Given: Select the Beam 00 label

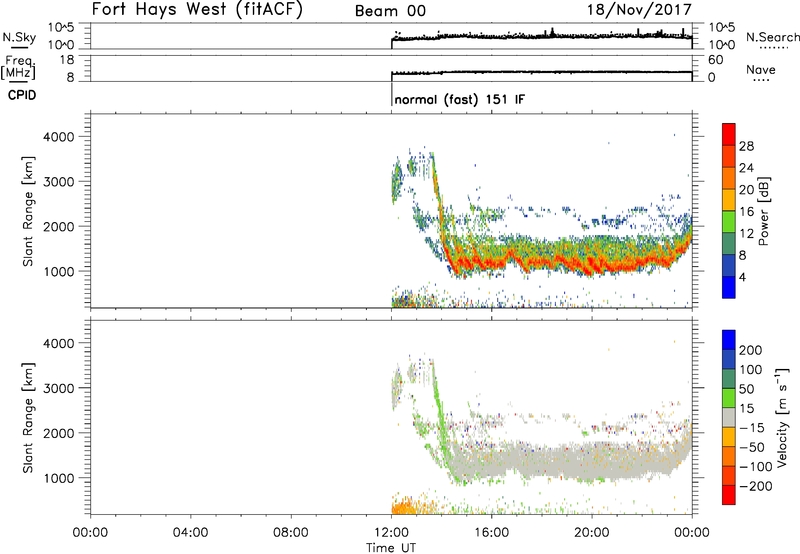Looking at the screenshot, I should click(x=390, y=11).
